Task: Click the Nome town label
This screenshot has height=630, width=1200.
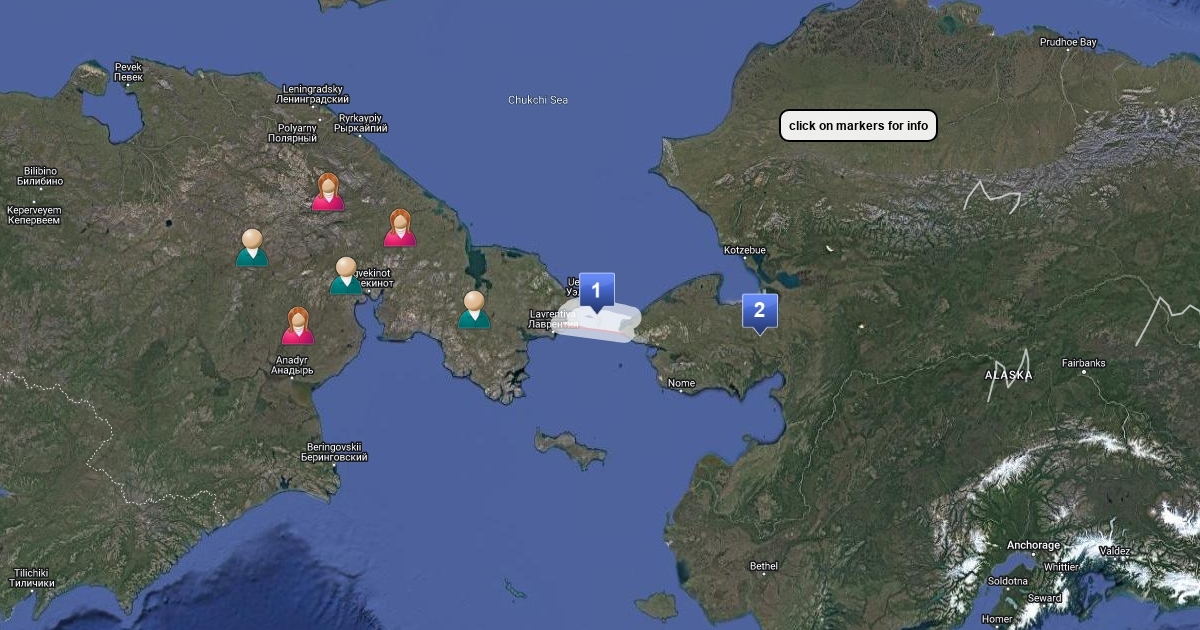Action: pos(681,383)
